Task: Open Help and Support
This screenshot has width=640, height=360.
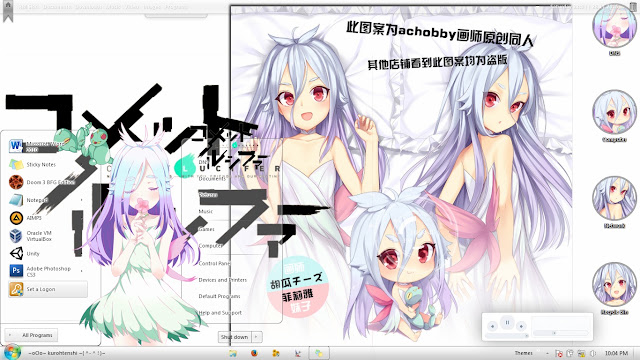Action: tap(220, 313)
